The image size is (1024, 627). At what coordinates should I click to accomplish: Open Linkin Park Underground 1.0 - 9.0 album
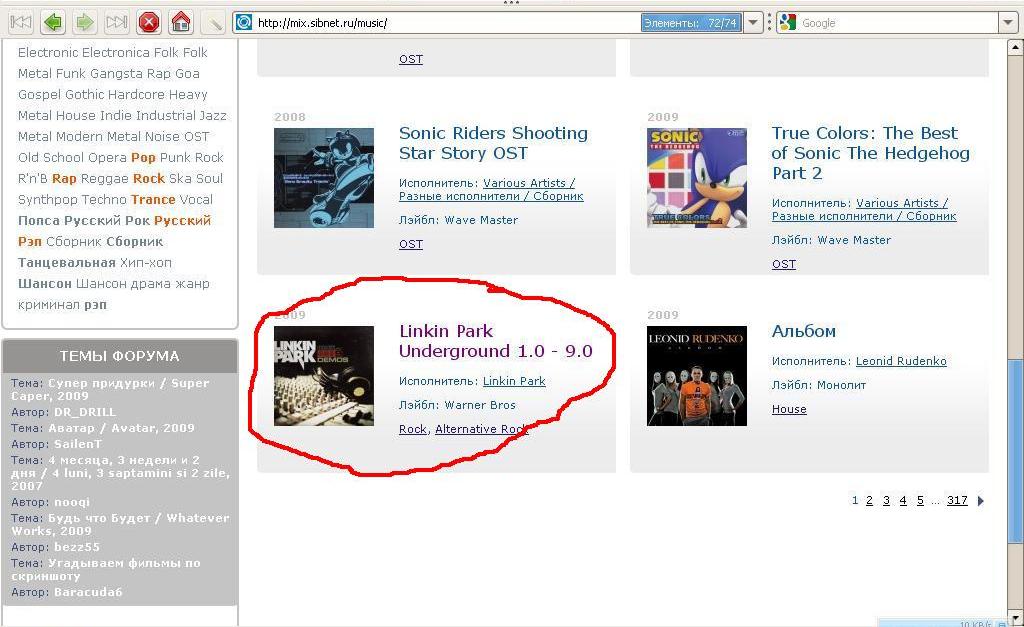pos(495,341)
